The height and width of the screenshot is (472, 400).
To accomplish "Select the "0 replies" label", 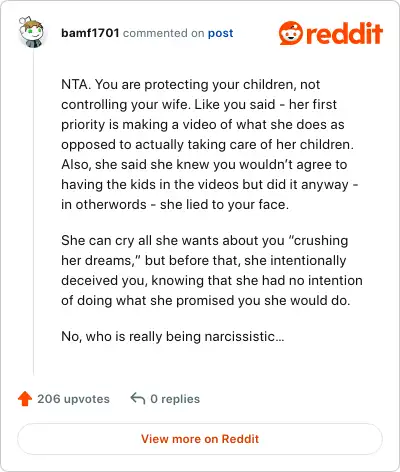I will coord(175,399).
